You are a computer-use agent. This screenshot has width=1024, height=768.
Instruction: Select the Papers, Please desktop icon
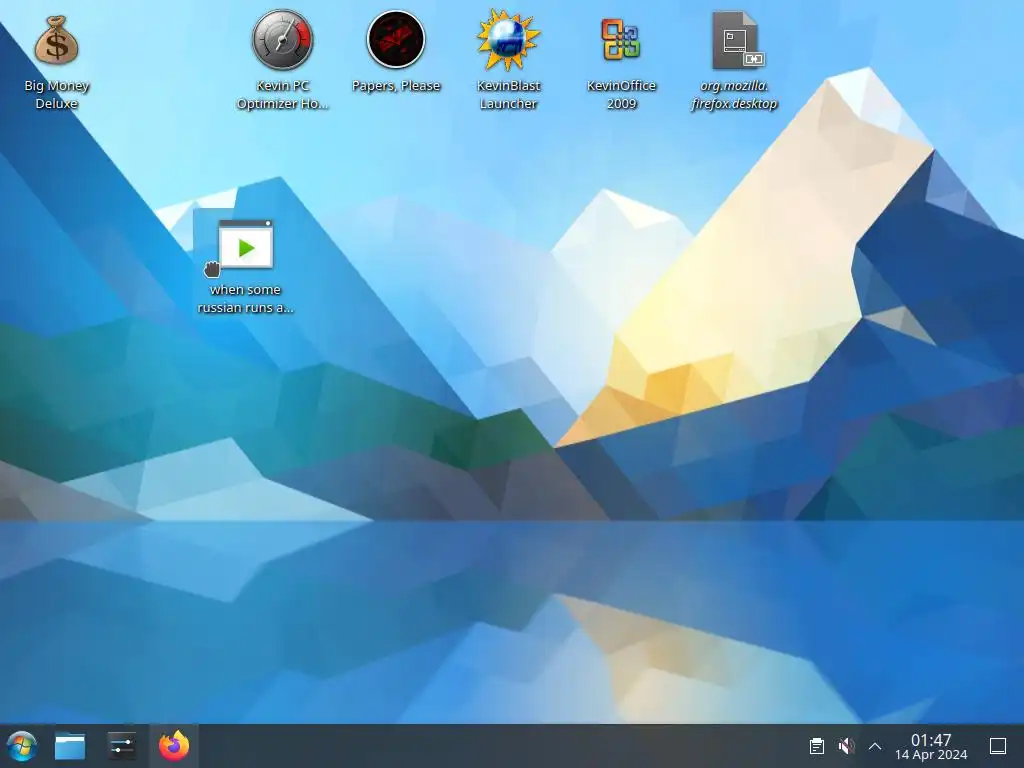click(396, 40)
